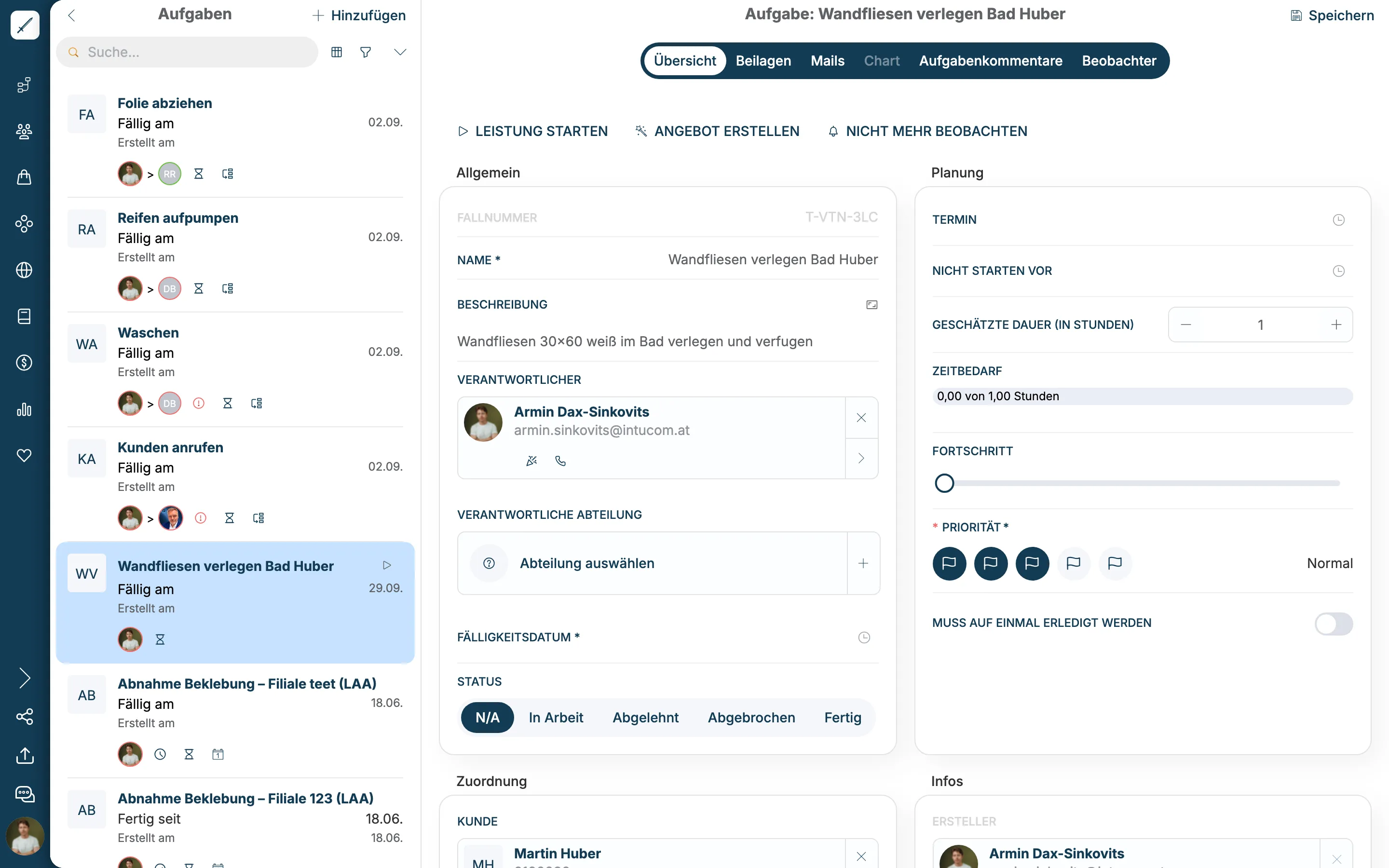Select the fifth priority flag

click(1115, 564)
